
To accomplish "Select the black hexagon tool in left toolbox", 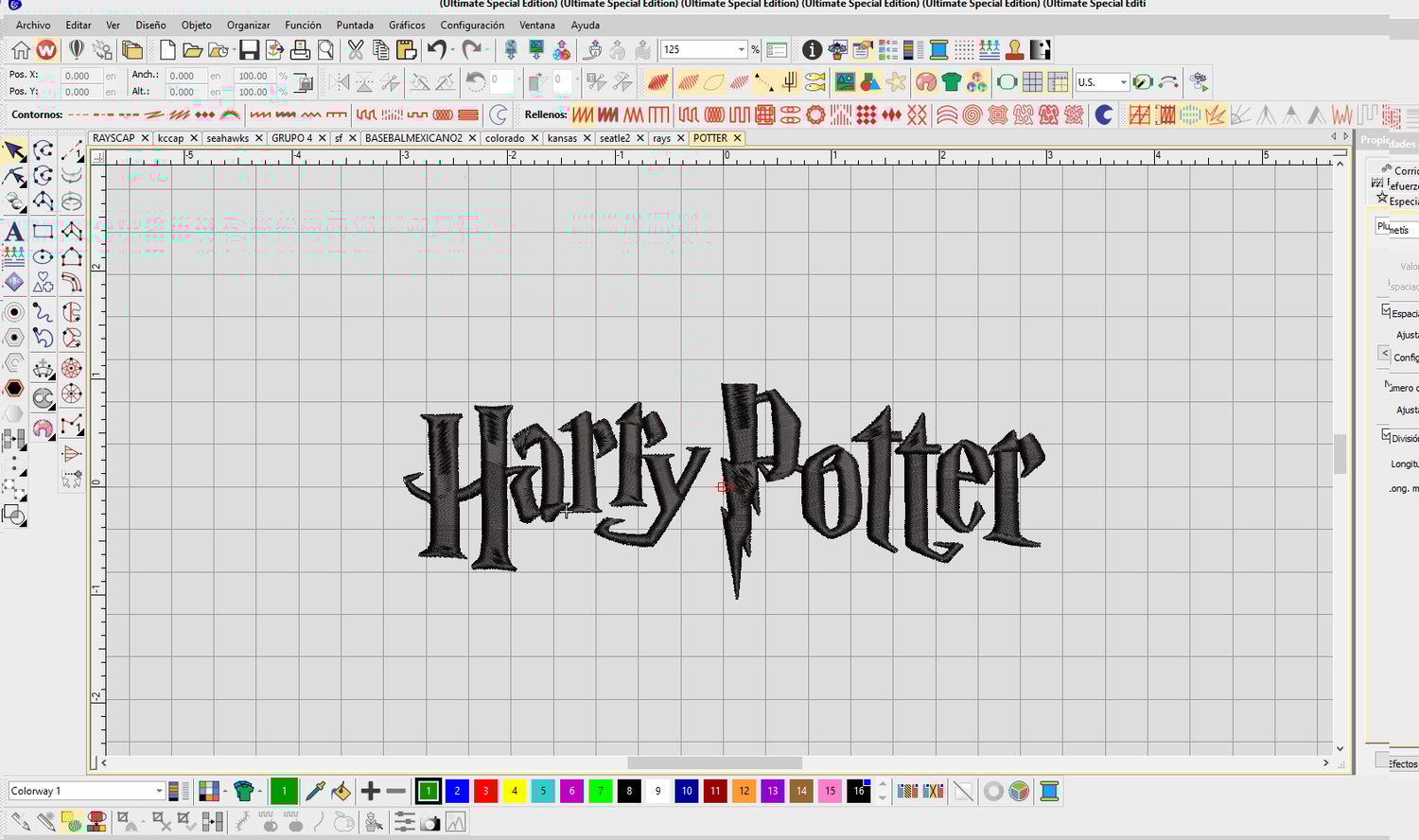I will [x=14, y=389].
